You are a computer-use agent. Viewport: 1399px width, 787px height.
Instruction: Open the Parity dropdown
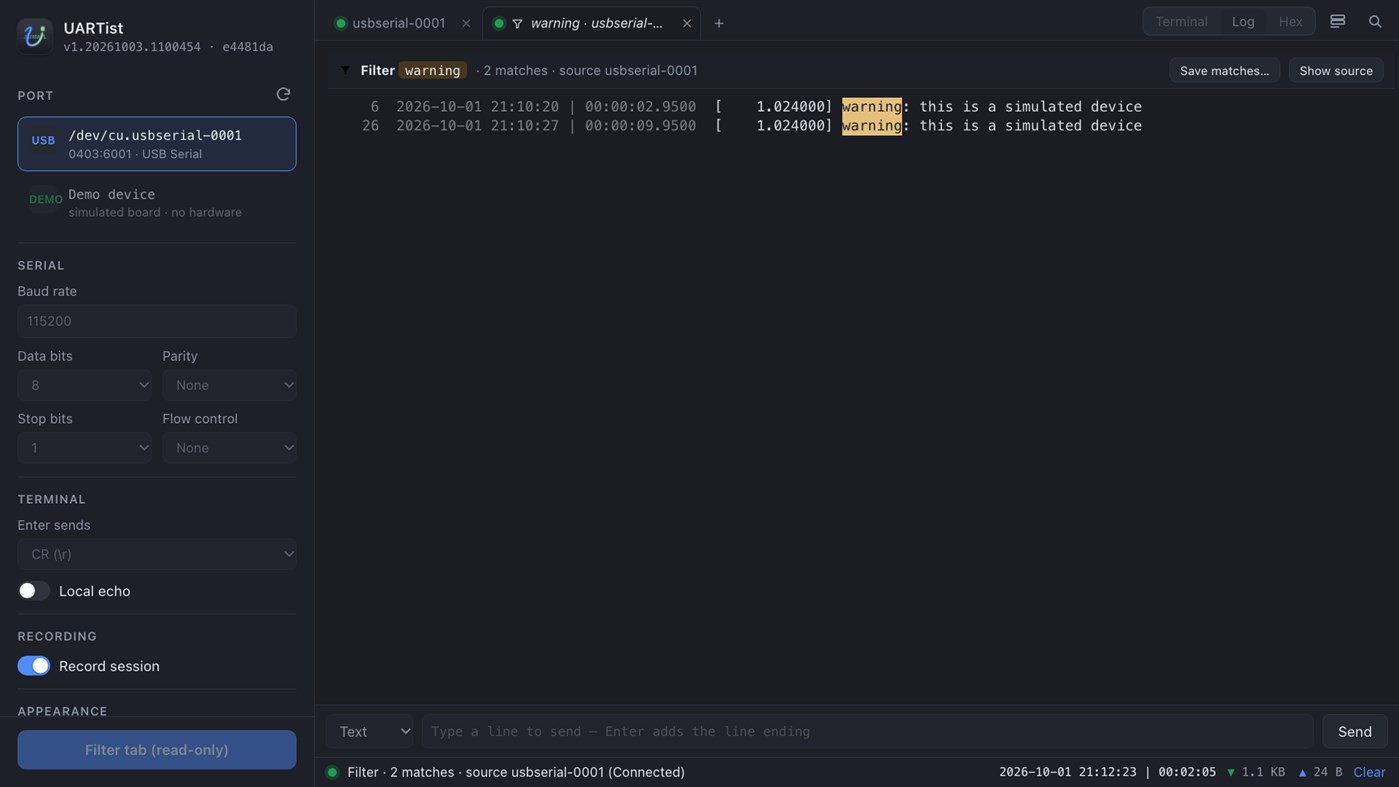coord(230,385)
